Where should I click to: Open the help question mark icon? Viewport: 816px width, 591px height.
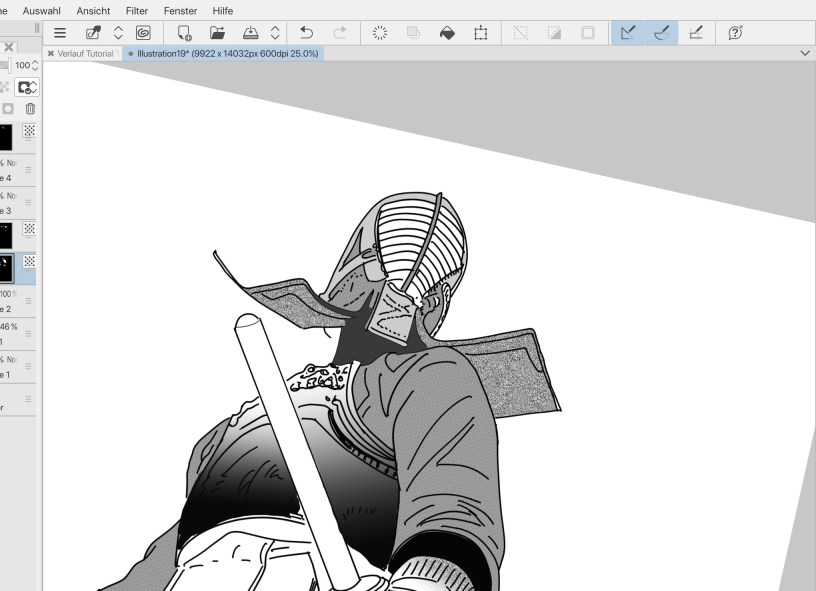(735, 33)
